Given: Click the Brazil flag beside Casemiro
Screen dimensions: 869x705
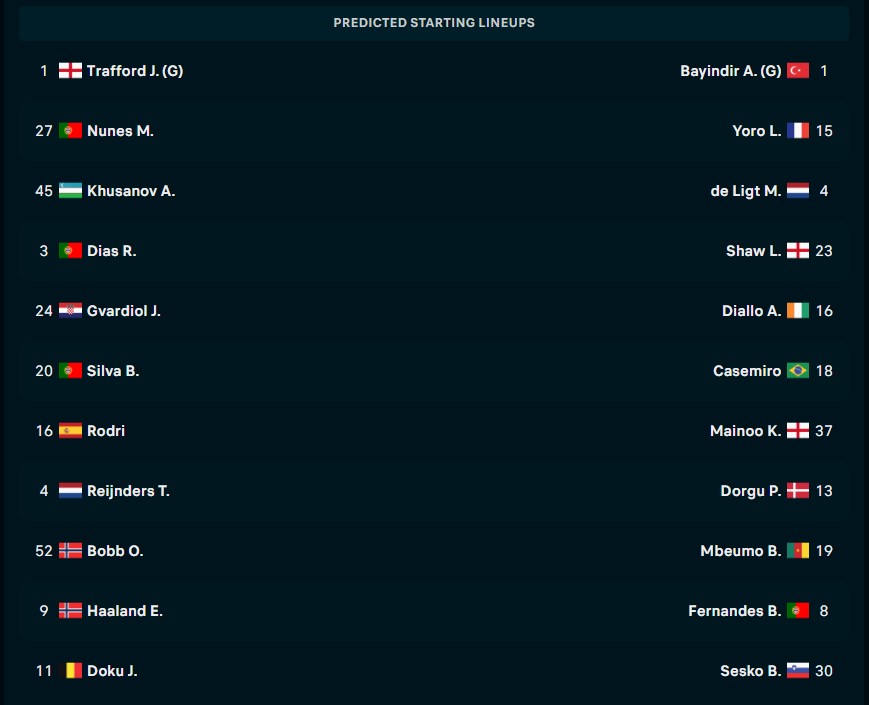Looking at the screenshot, I should point(798,371).
